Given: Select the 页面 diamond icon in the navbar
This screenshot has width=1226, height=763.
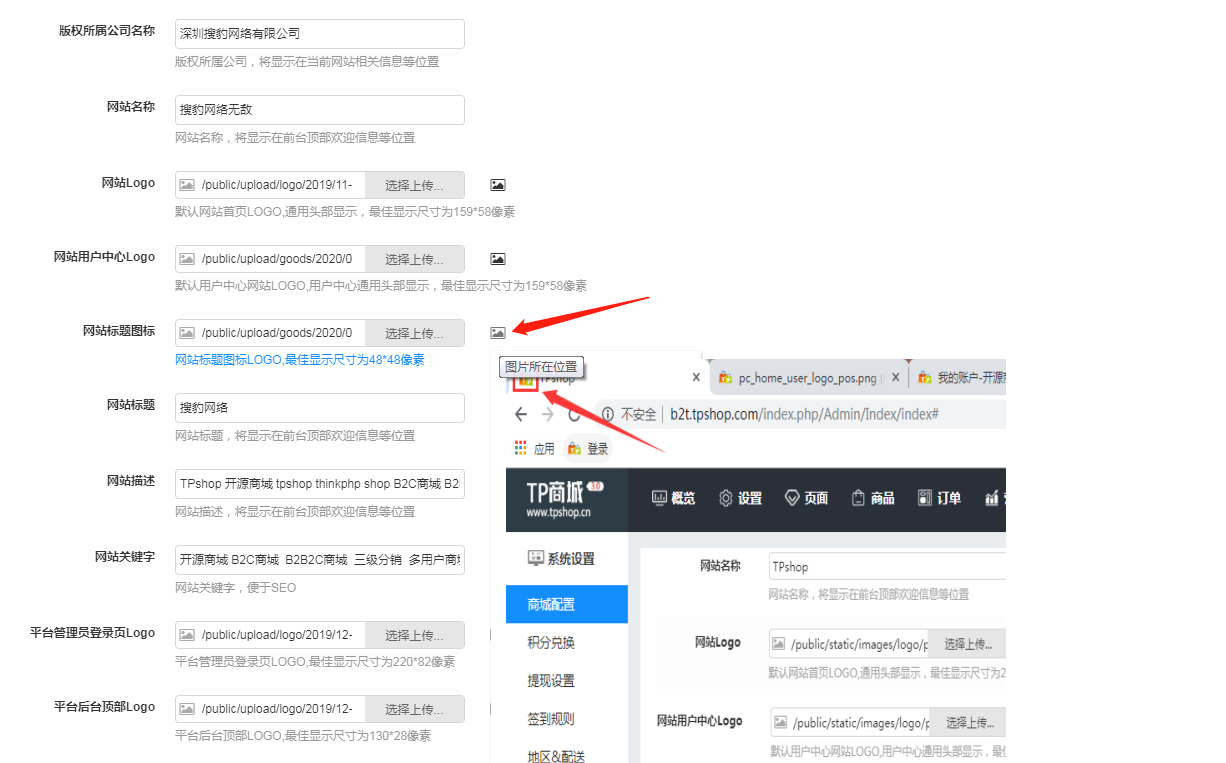Looking at the screenshot, I should tap(793, 497).
